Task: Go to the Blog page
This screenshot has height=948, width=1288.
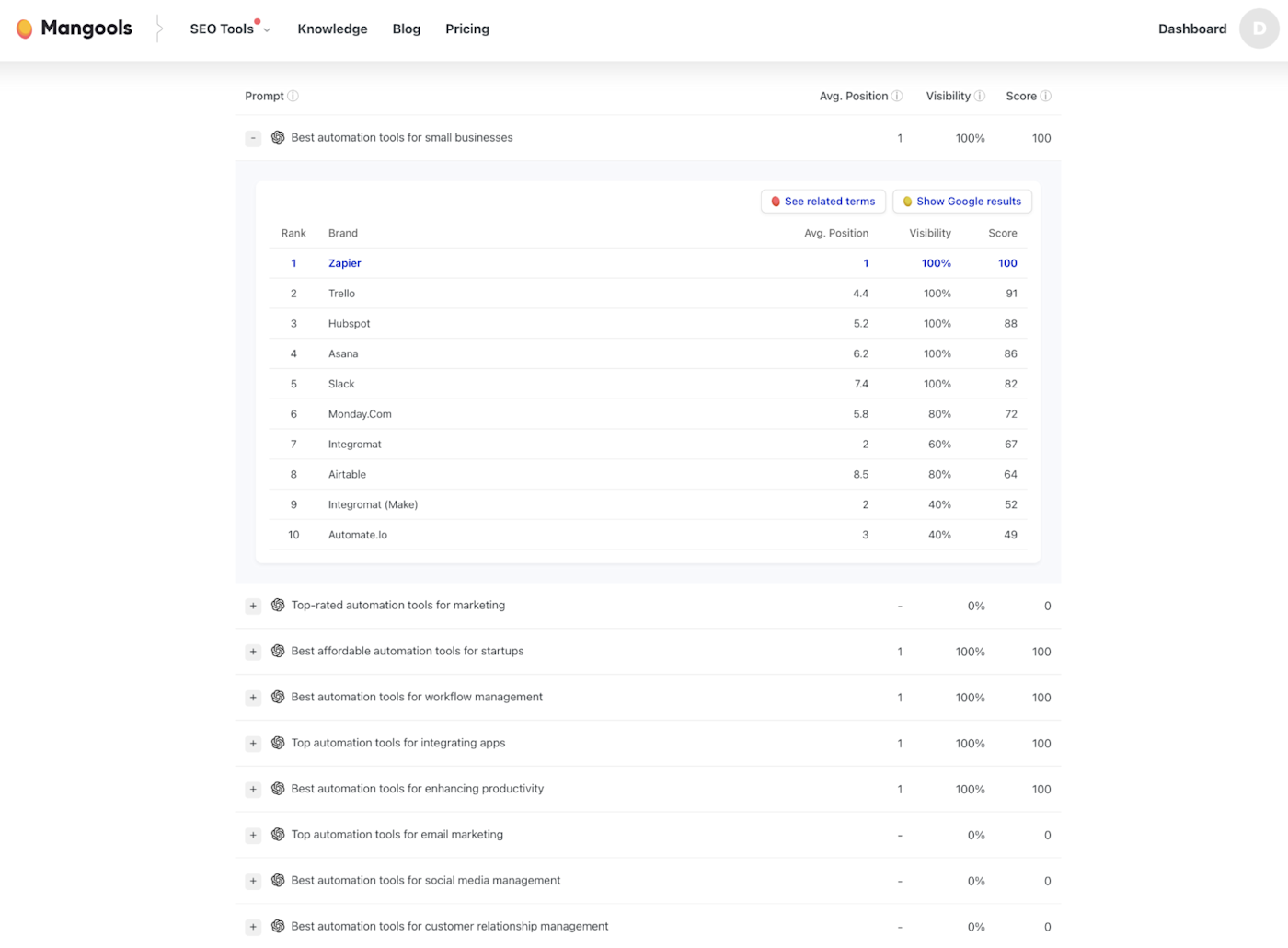Action: pos(407,29)
